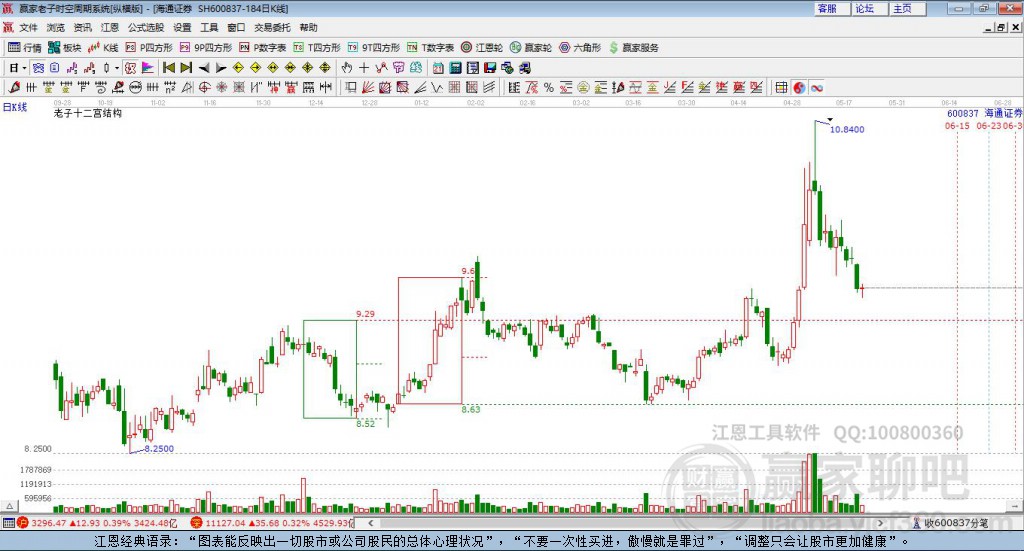
Task: Select the circle target crosshair tool
Action: coord(204,87)
